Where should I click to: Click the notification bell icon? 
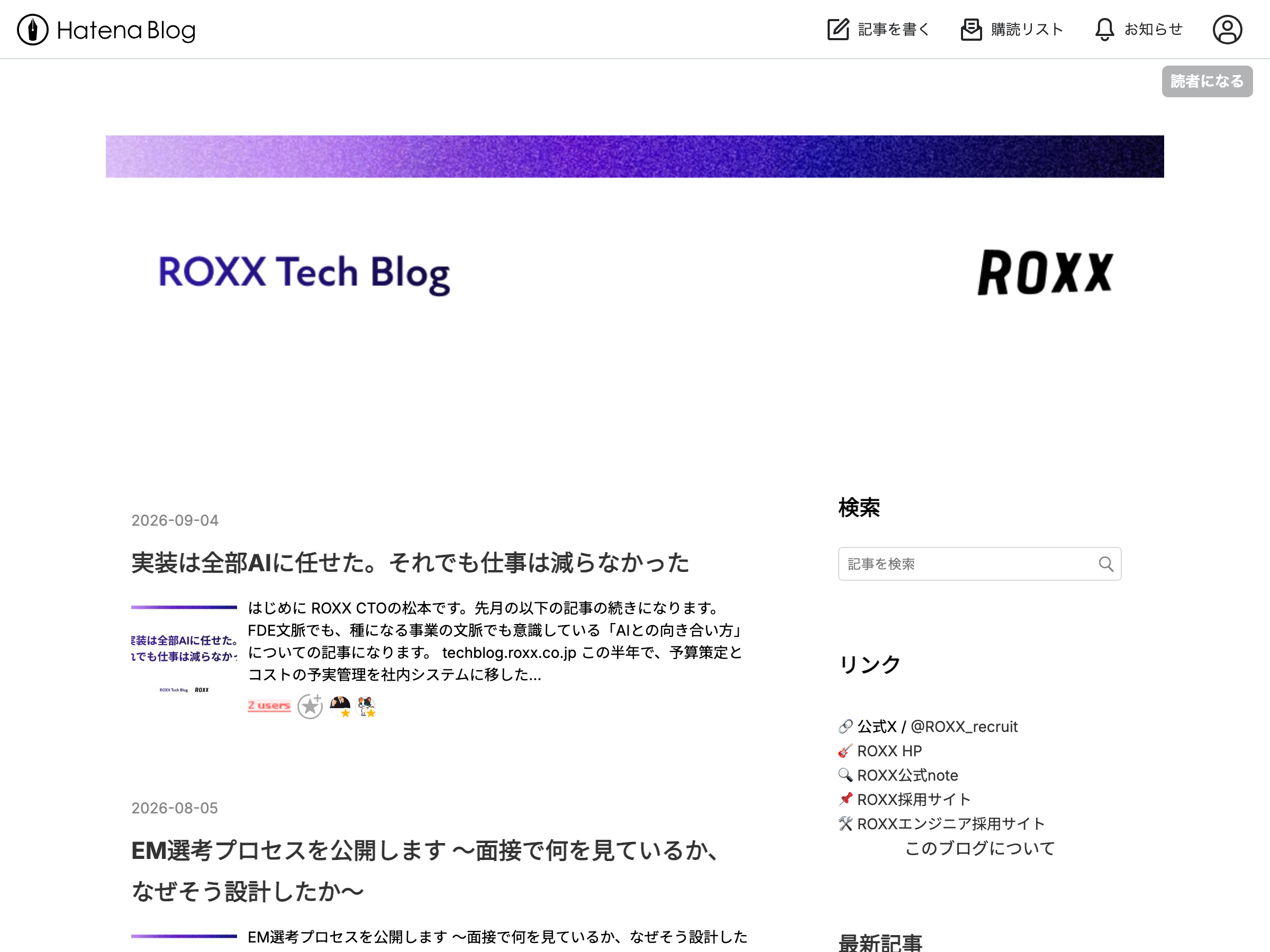point(1104,29)
